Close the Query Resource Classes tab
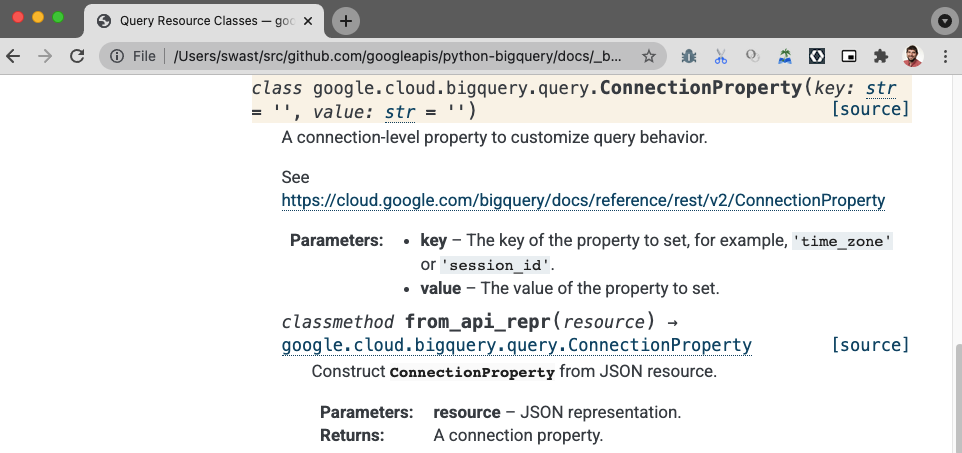962x453 pixels. coord(308,21)
